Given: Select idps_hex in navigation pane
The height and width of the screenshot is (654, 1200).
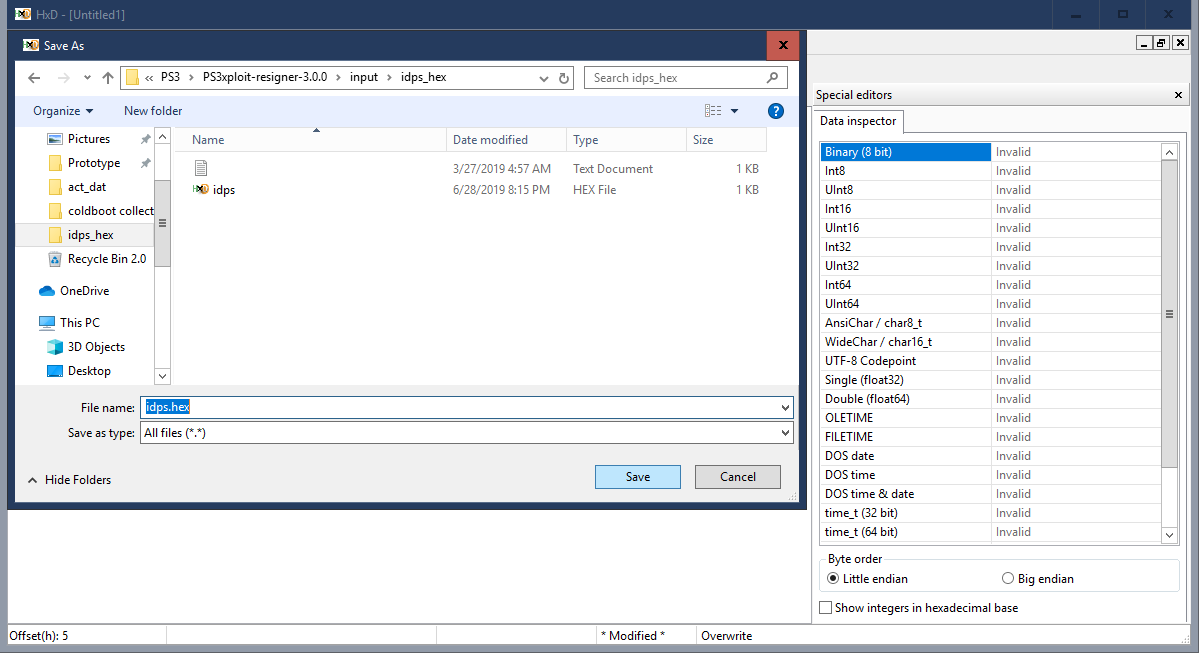Looking at the screenshot, I should [85, 235].
